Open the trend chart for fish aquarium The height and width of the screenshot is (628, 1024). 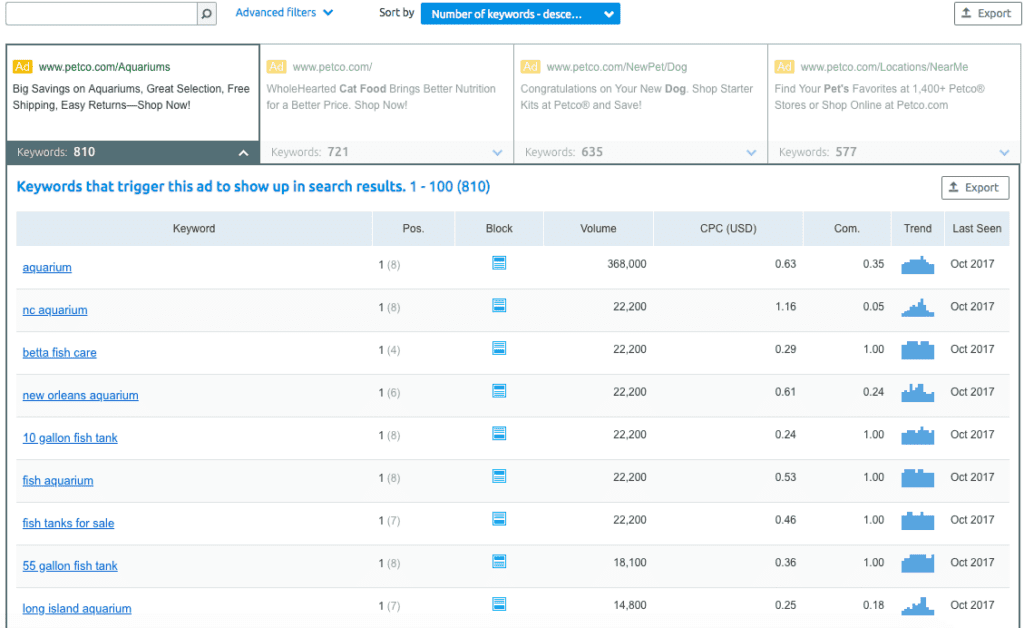point(918,478)
